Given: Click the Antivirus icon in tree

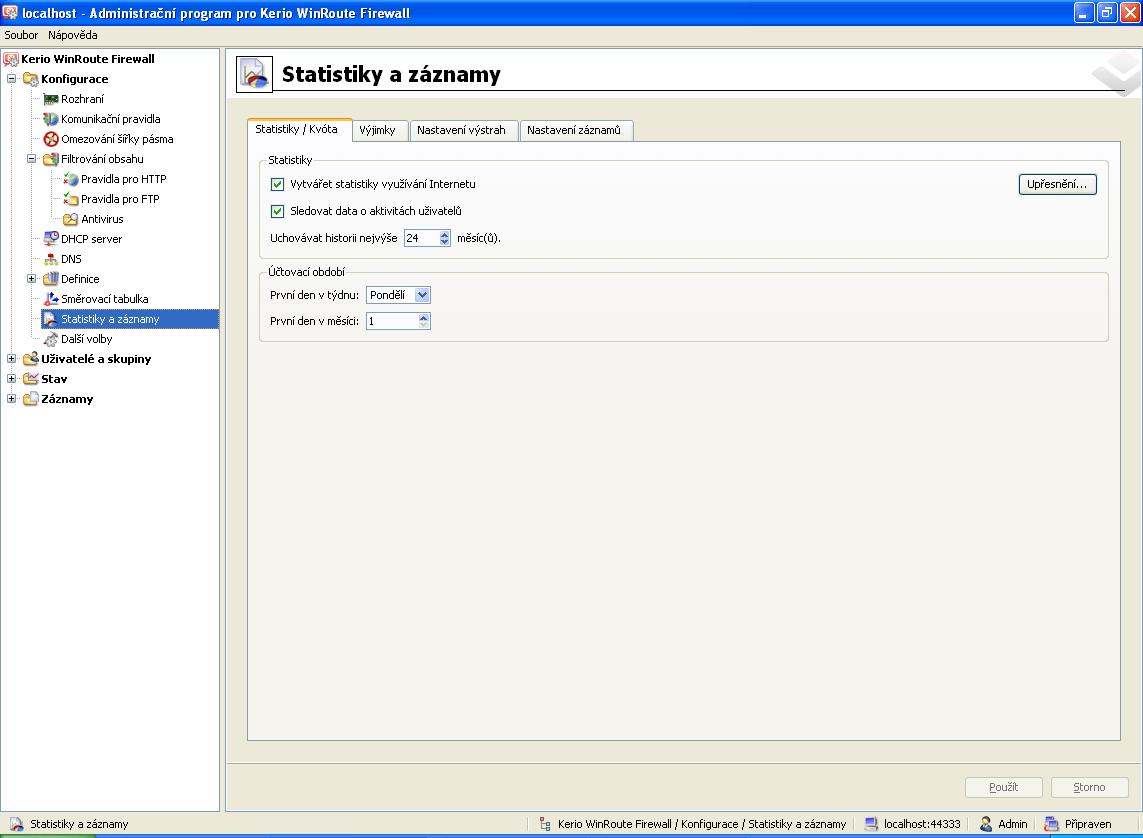Looking at the screenshot, I should [x=71, y=219].
